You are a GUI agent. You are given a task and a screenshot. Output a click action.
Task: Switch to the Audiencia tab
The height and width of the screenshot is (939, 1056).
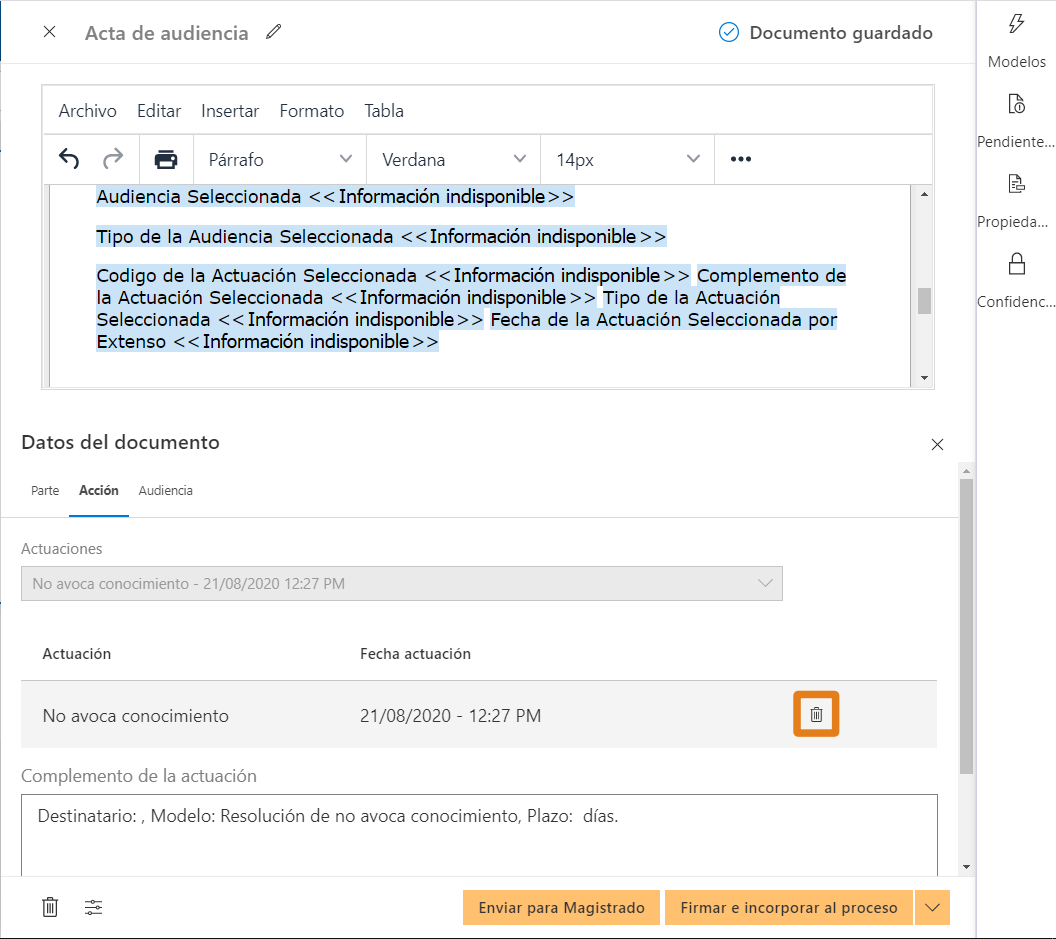pos(166,490)
